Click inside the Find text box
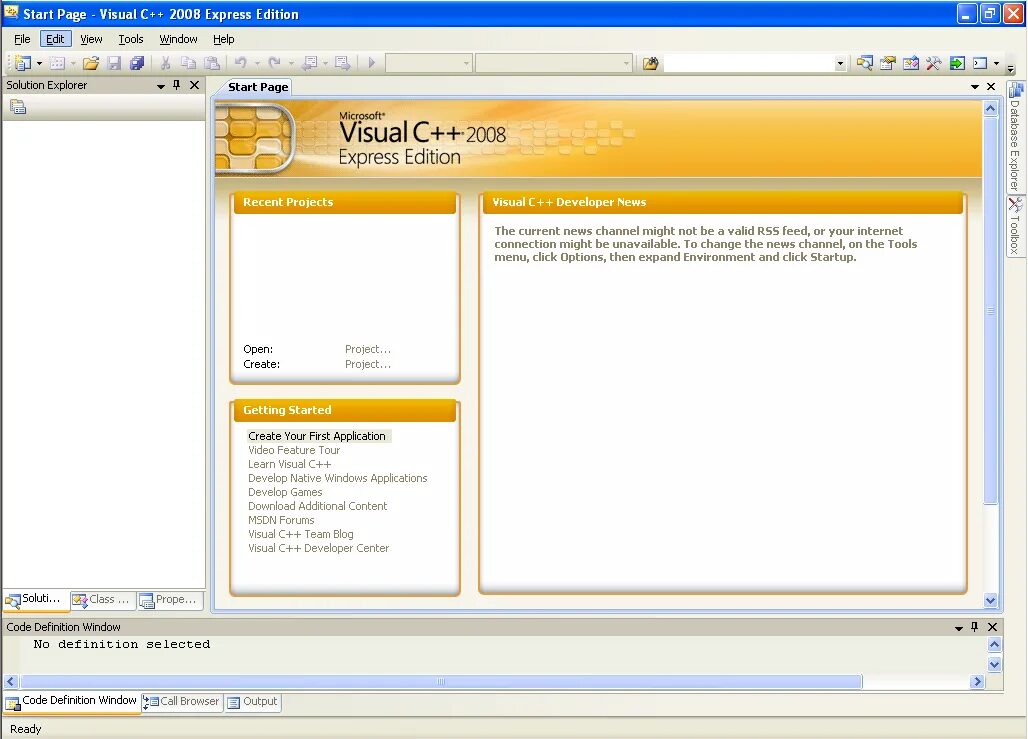 click(x=749, y=64)
